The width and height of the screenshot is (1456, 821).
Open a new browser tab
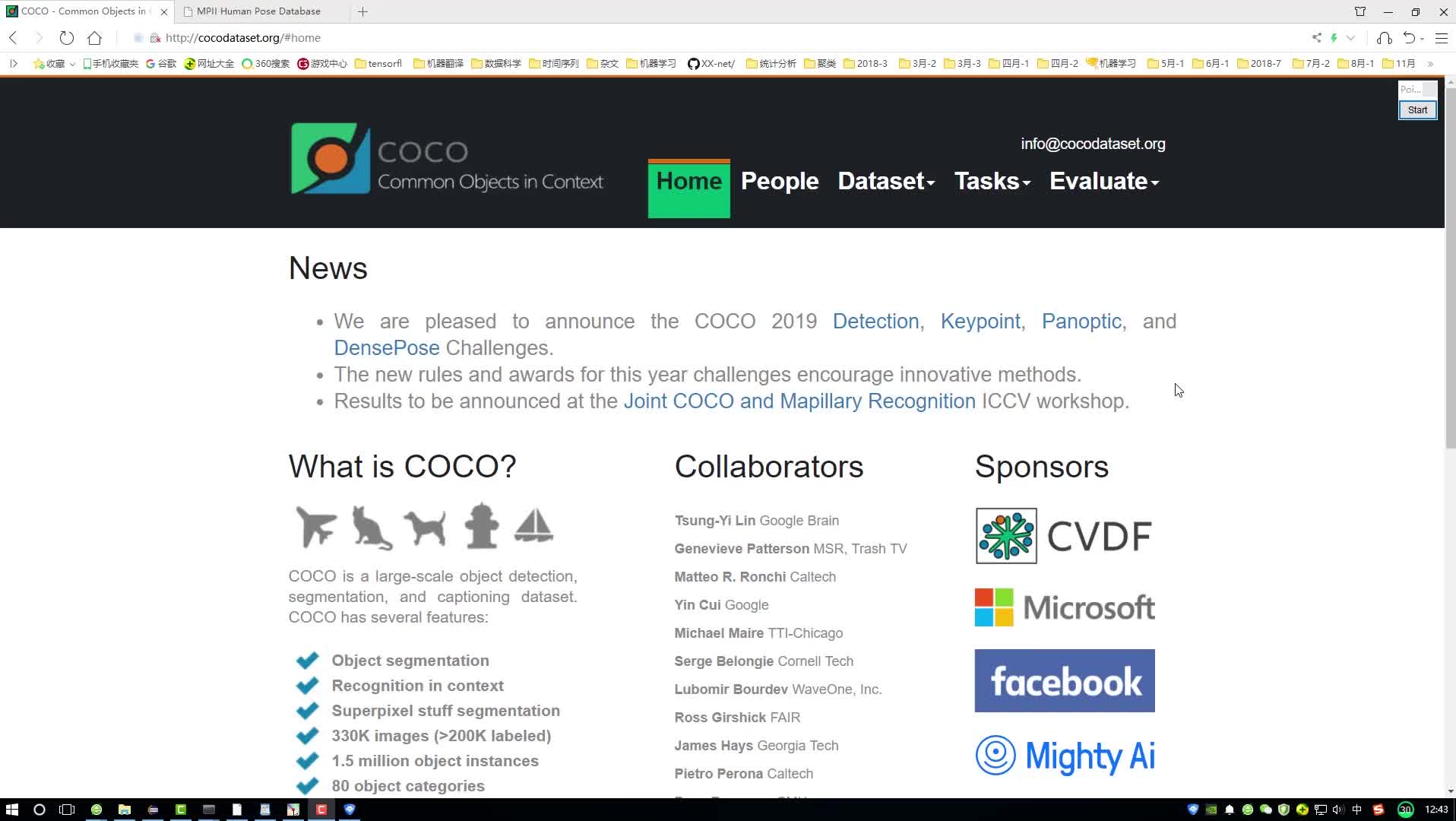(362, 11)
